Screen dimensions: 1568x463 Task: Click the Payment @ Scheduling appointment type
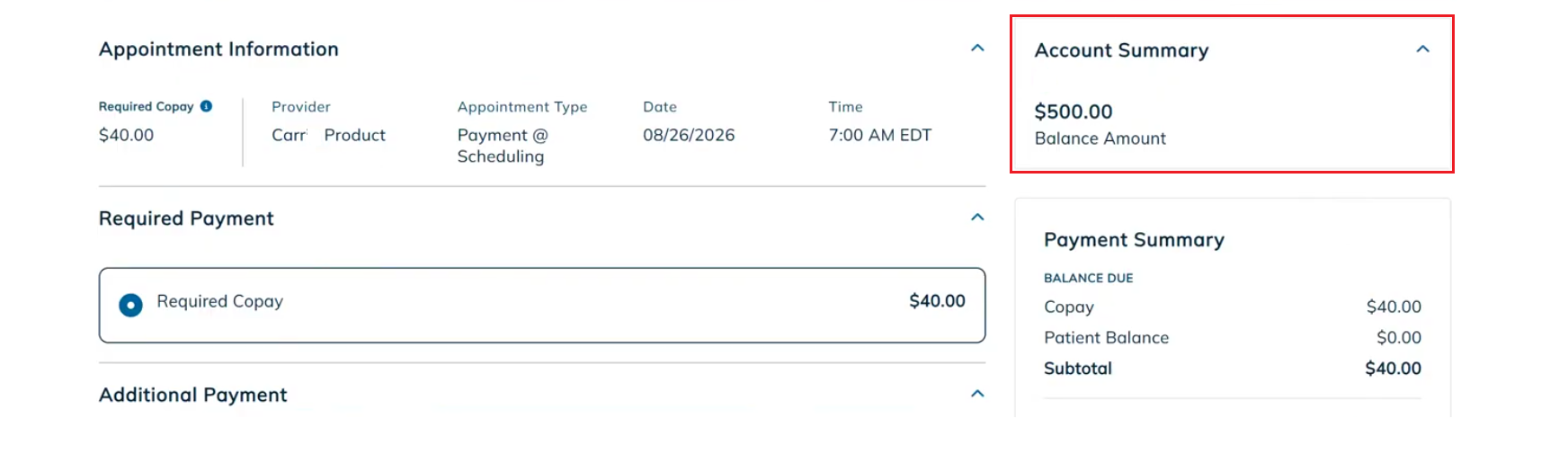point(503,146)
